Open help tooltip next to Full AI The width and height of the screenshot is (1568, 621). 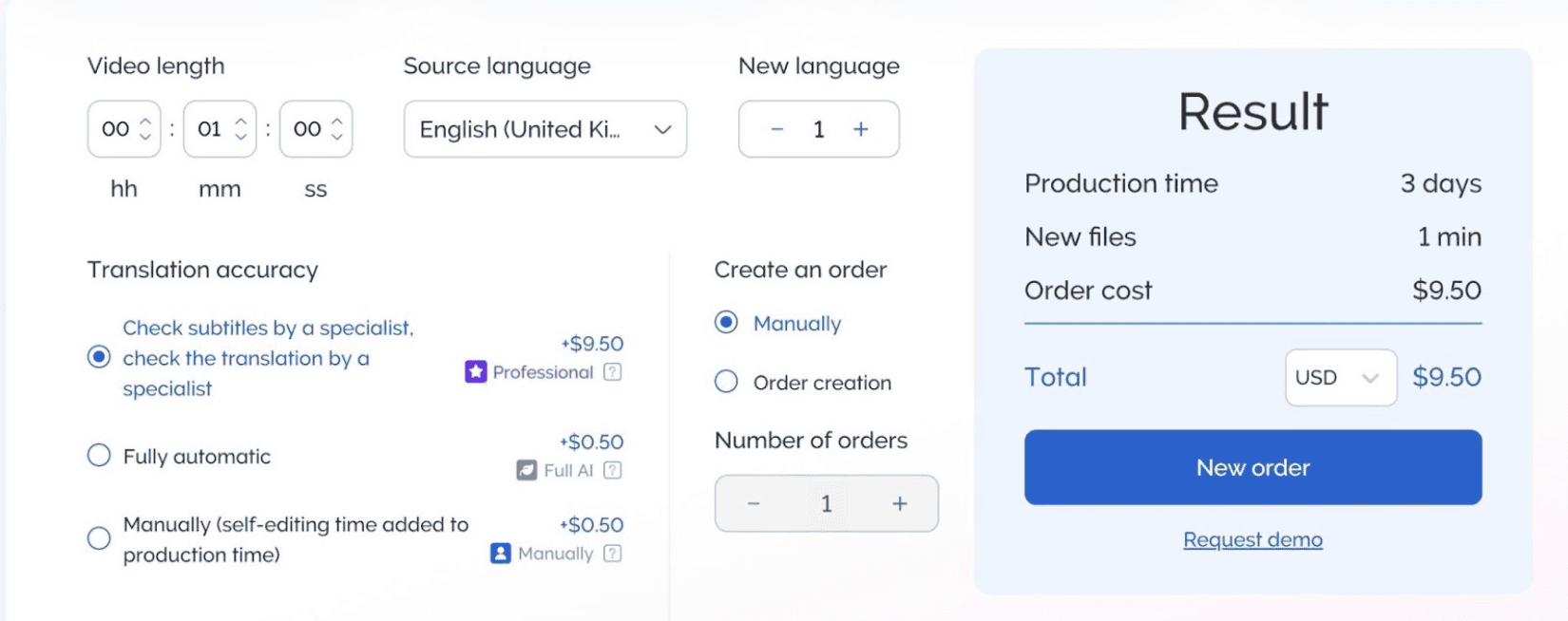click(x=613, y=470)
